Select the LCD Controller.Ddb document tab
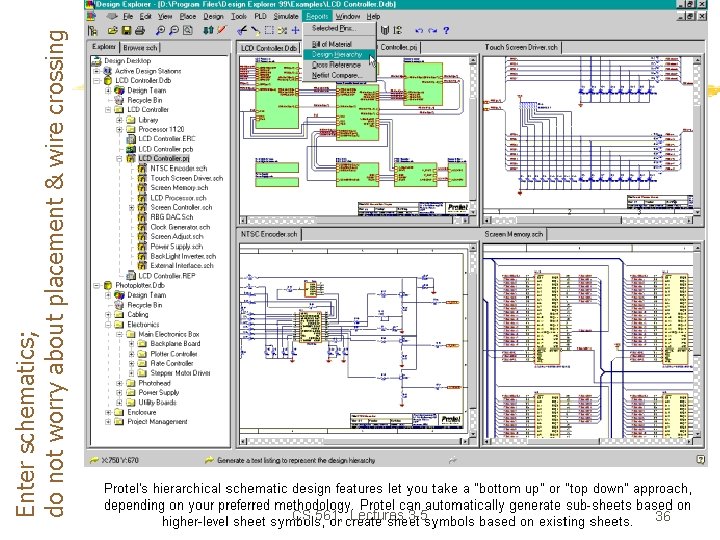This screenshot has height=540, width=720. coord(269,48)
